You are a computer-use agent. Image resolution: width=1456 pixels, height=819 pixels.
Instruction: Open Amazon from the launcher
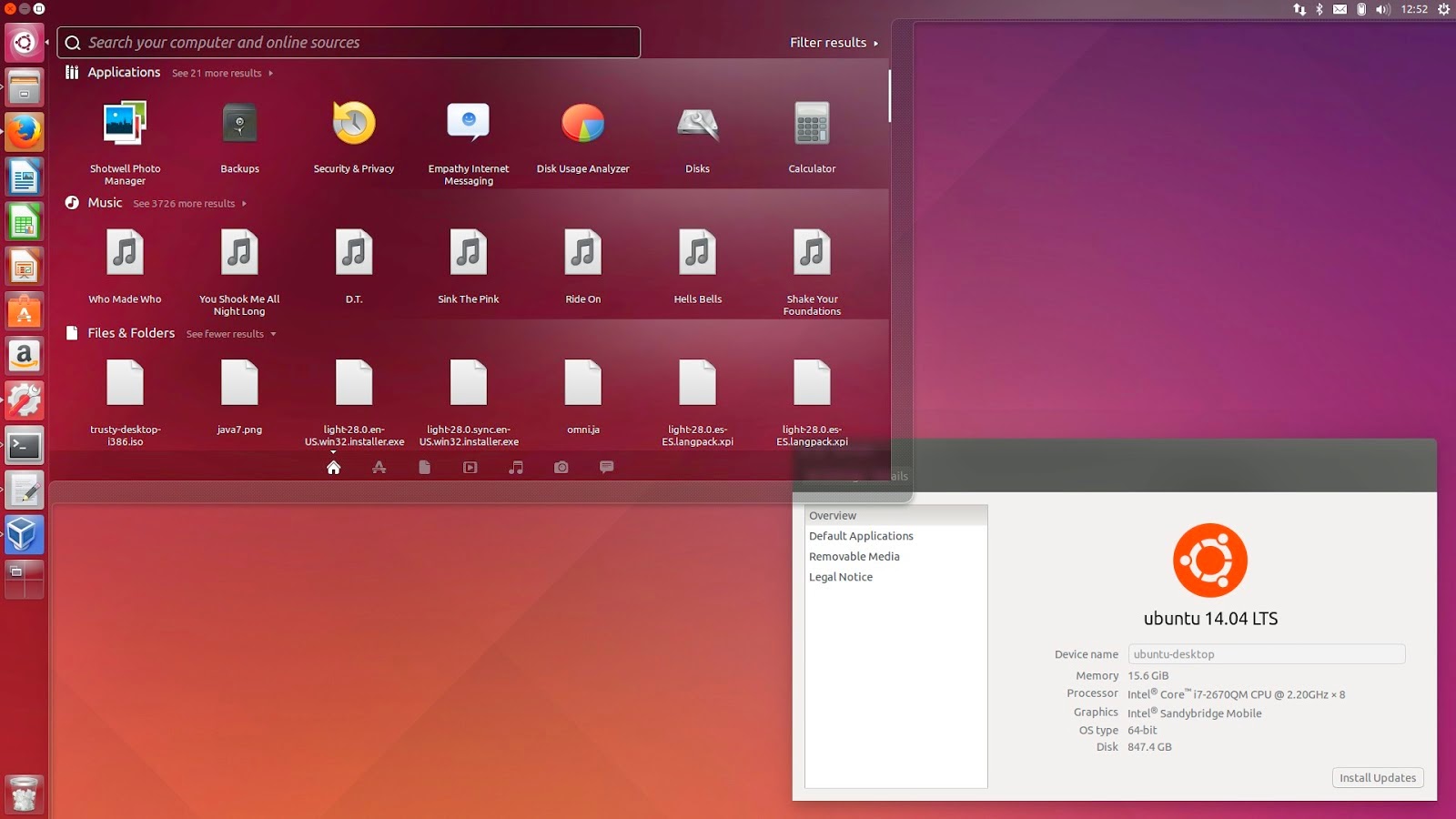pyautogui.click(x=25, y=356)
